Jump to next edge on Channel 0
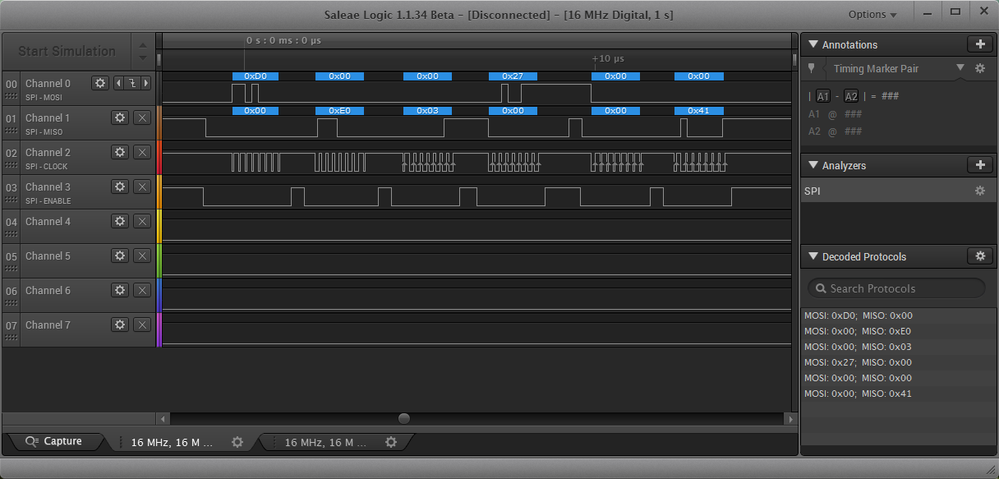The width and height of the screenshot is (999, 479). coord(147,83)
